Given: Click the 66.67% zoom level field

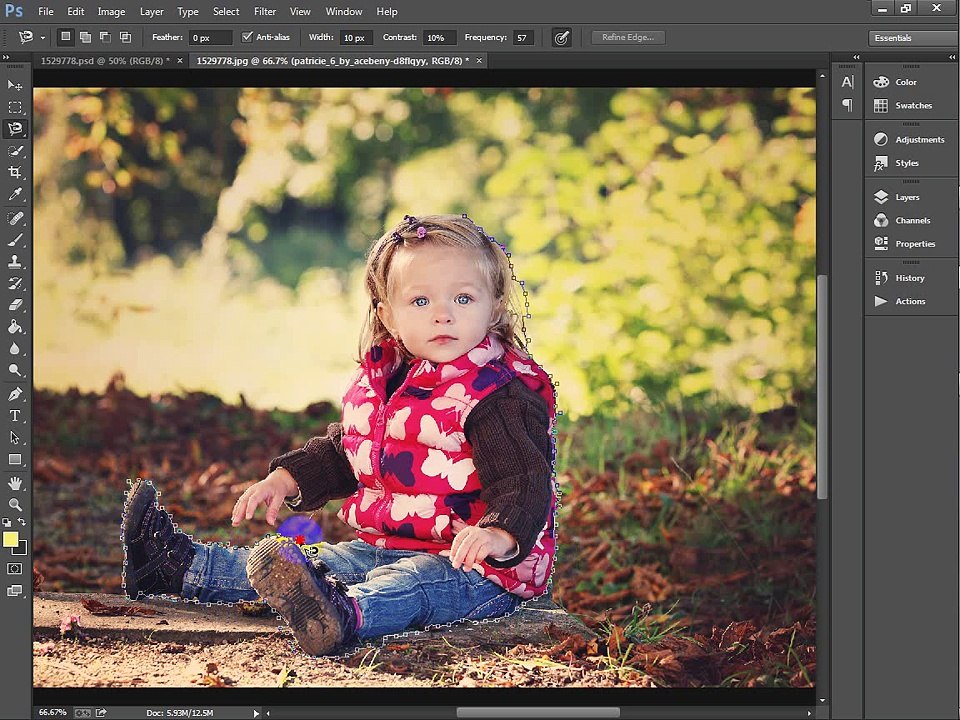Looking at the screenshot, I should [x=53, y=713].
